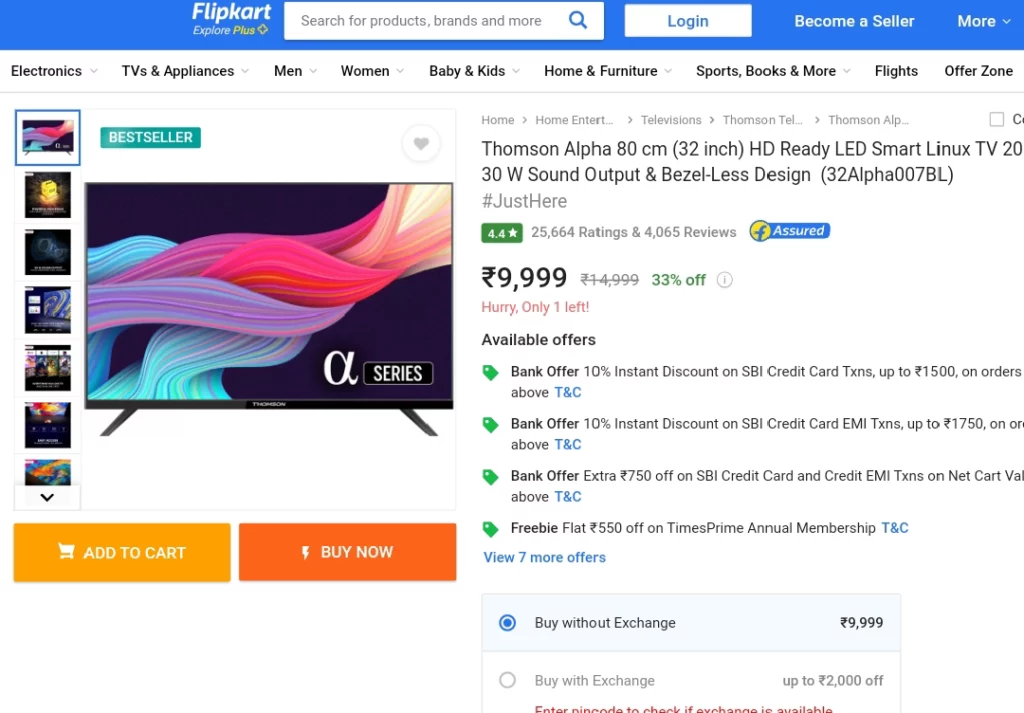Go to Offer Zone
Screen dimensions: 1024x713
click(x=978, y=71)
